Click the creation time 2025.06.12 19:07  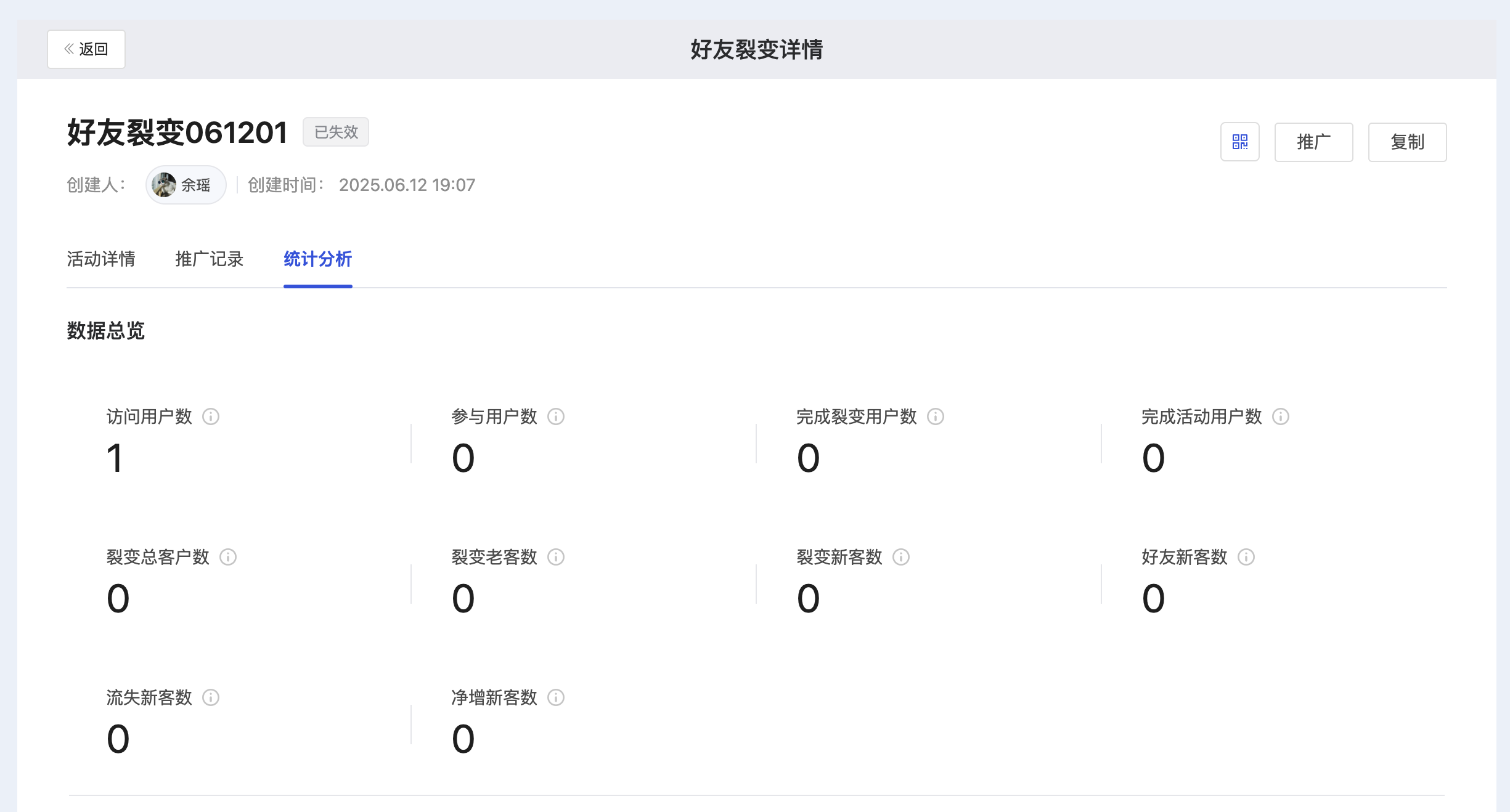coord(407,185)
